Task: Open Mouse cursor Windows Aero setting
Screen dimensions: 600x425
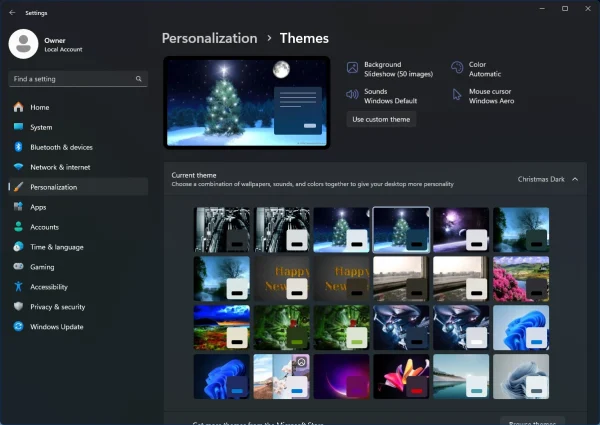Action: pyautogui.click(x=483, y=96)
